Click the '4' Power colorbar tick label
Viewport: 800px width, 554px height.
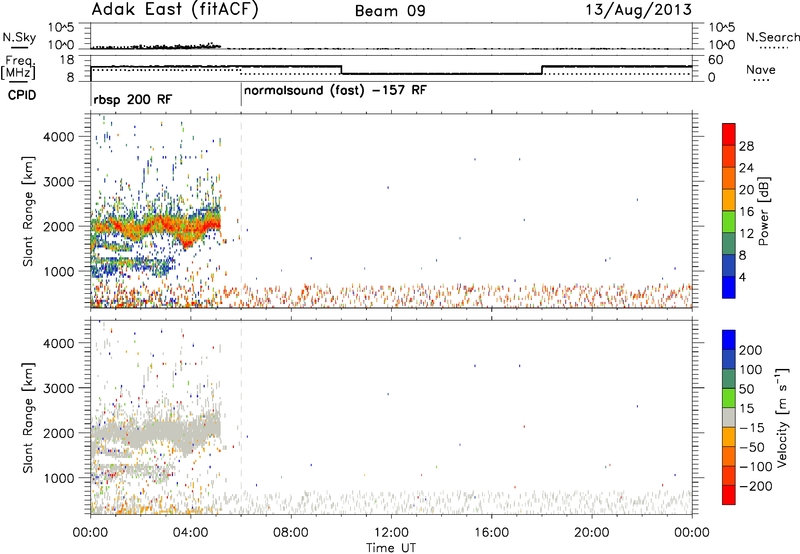click(x=742, y=277)
